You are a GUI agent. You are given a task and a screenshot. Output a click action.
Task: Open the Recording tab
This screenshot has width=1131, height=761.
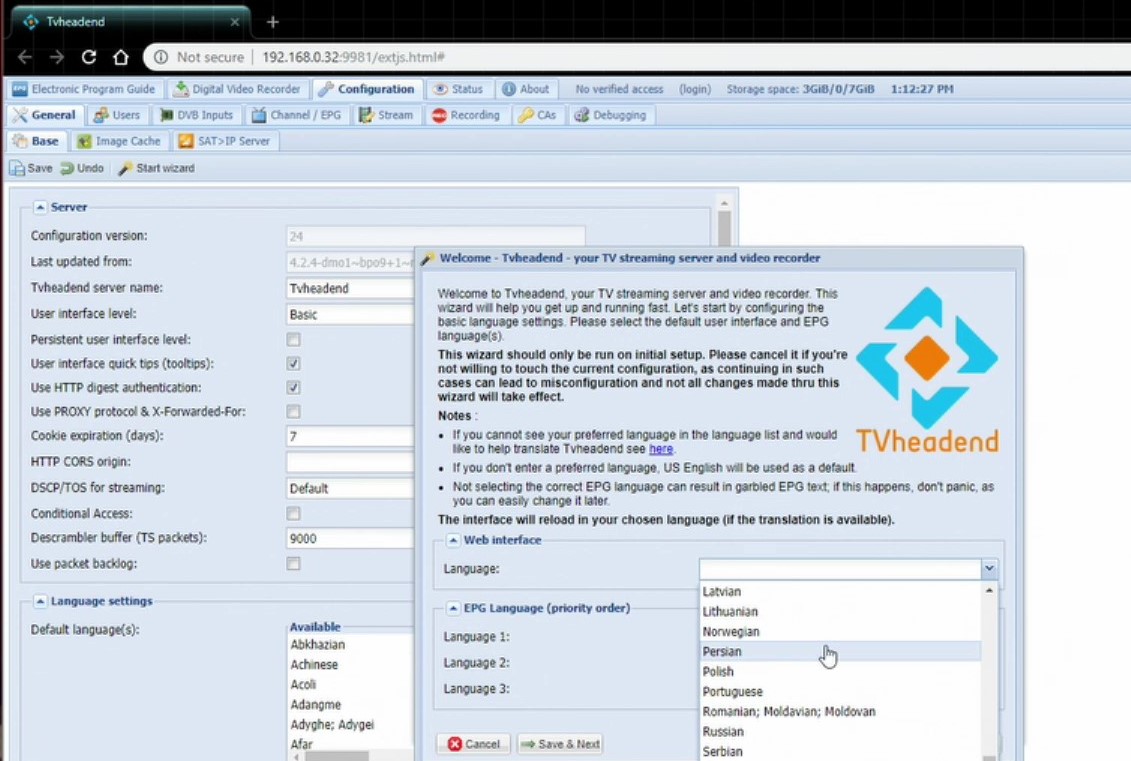tap(466, 115)
